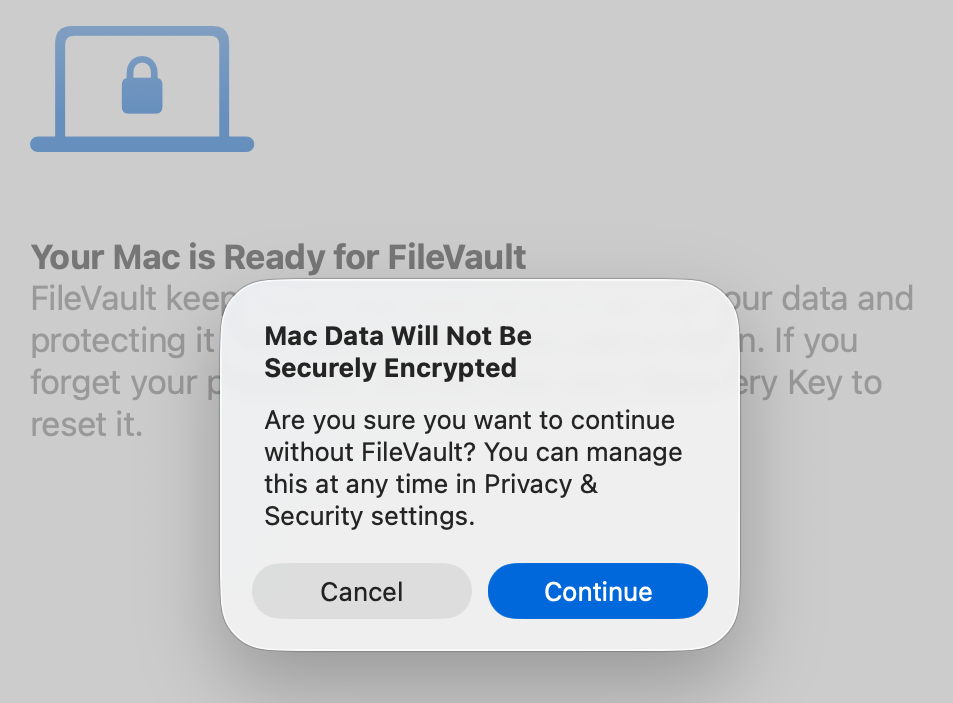Click the 'our data and' background text
The image size is (953, 703).
tap(817, 299)
